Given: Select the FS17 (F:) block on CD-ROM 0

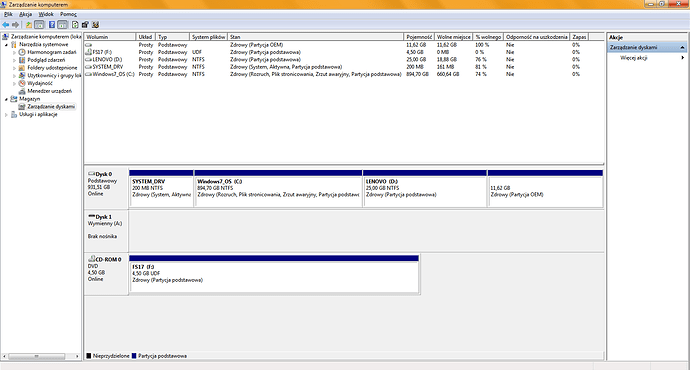Looking at the screenshot, I should 274,274.
